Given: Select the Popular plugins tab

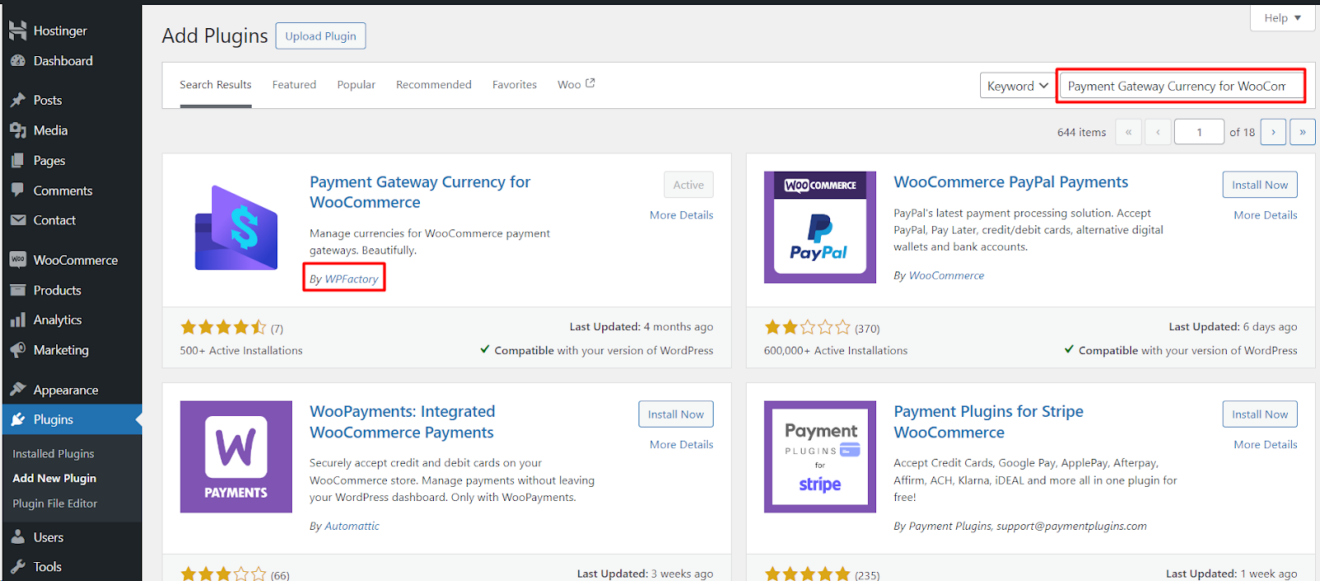Looking at the screenshot, I should [x=356, y=84].
